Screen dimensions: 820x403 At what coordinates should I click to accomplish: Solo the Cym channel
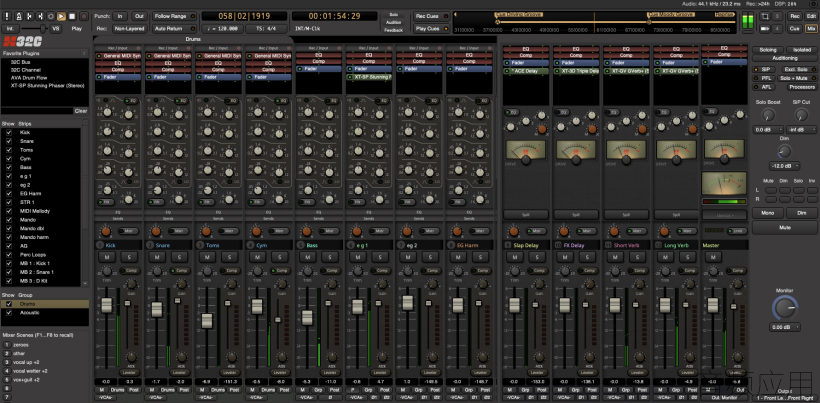279,257
